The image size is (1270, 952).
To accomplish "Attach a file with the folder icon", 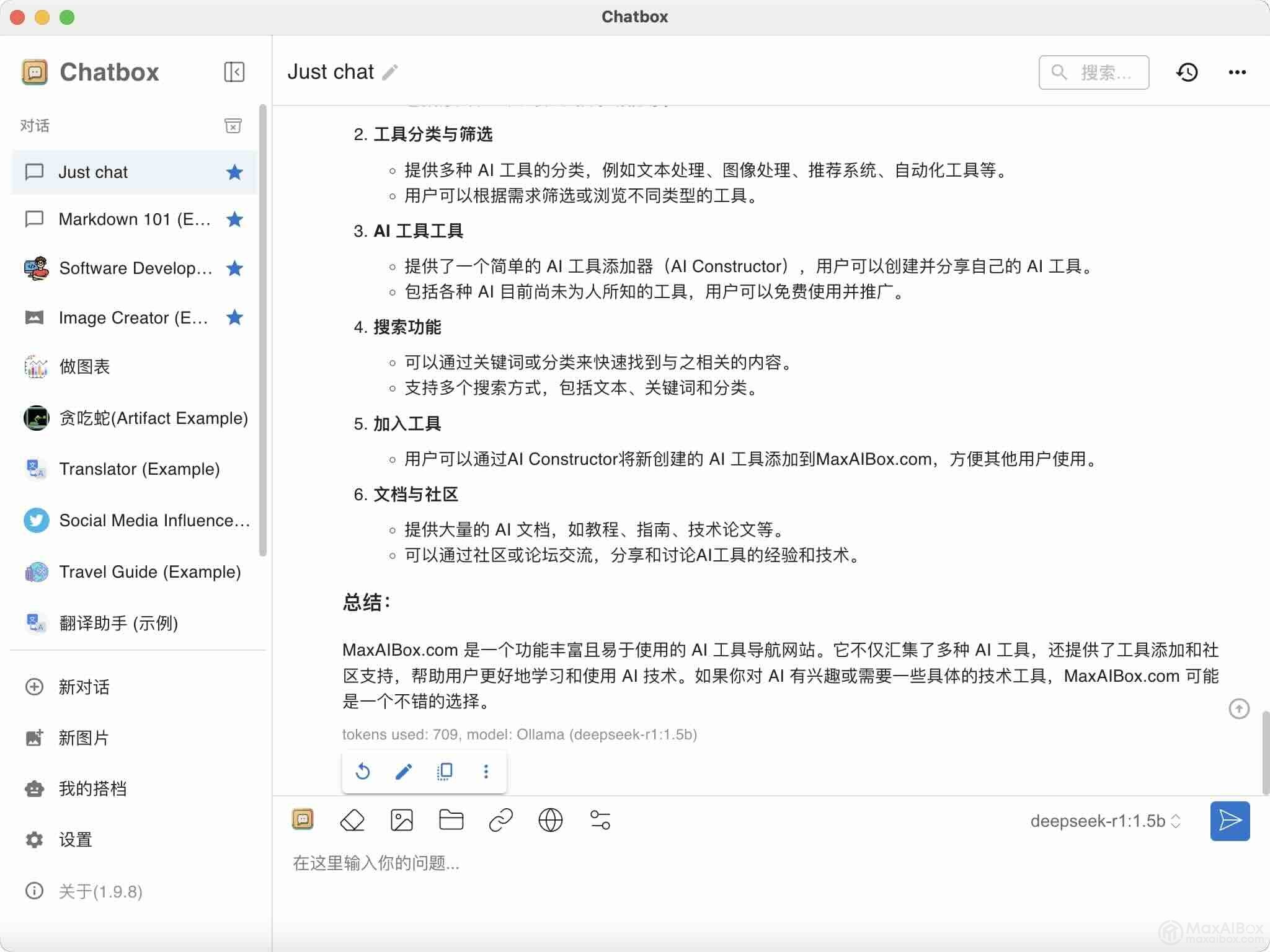I will pos(451,820).
